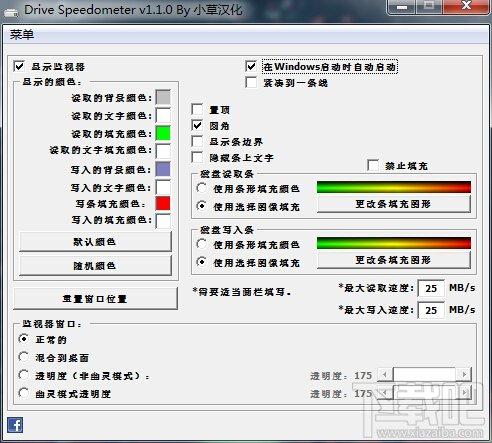Select 使用选择图像填充 under 磁盘读取条
492x443 pixels.
(202, 206)
